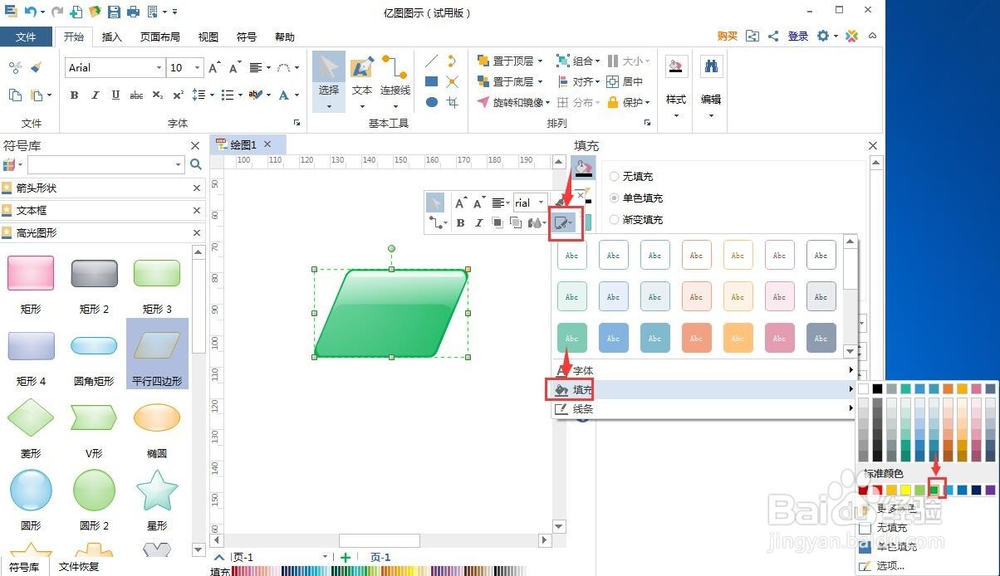Click the Shrink Font icon in the ribbon
1000x576 pixels.
tap(235, 68)
